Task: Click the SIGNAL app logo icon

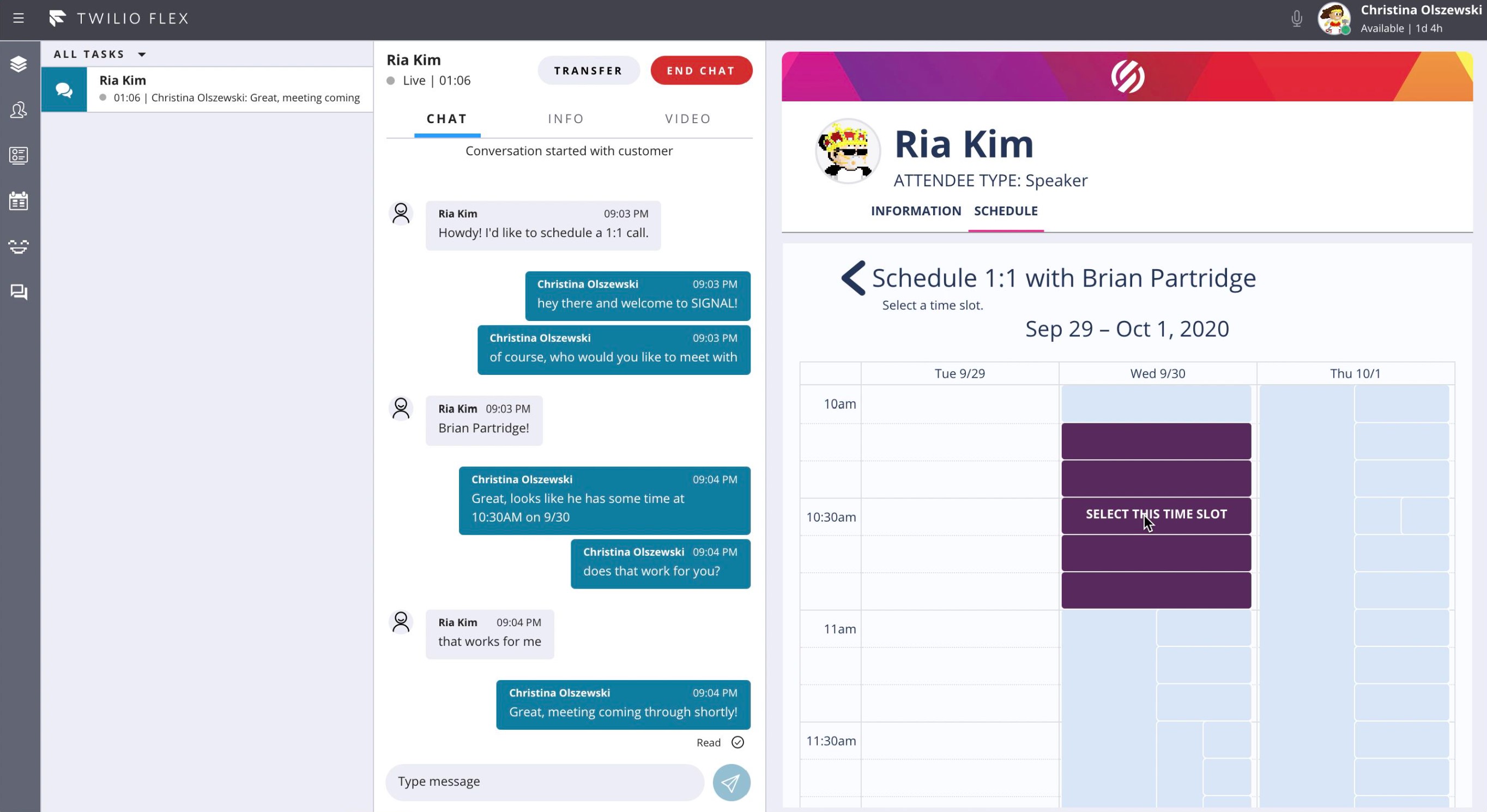Action: (1128, 78)
